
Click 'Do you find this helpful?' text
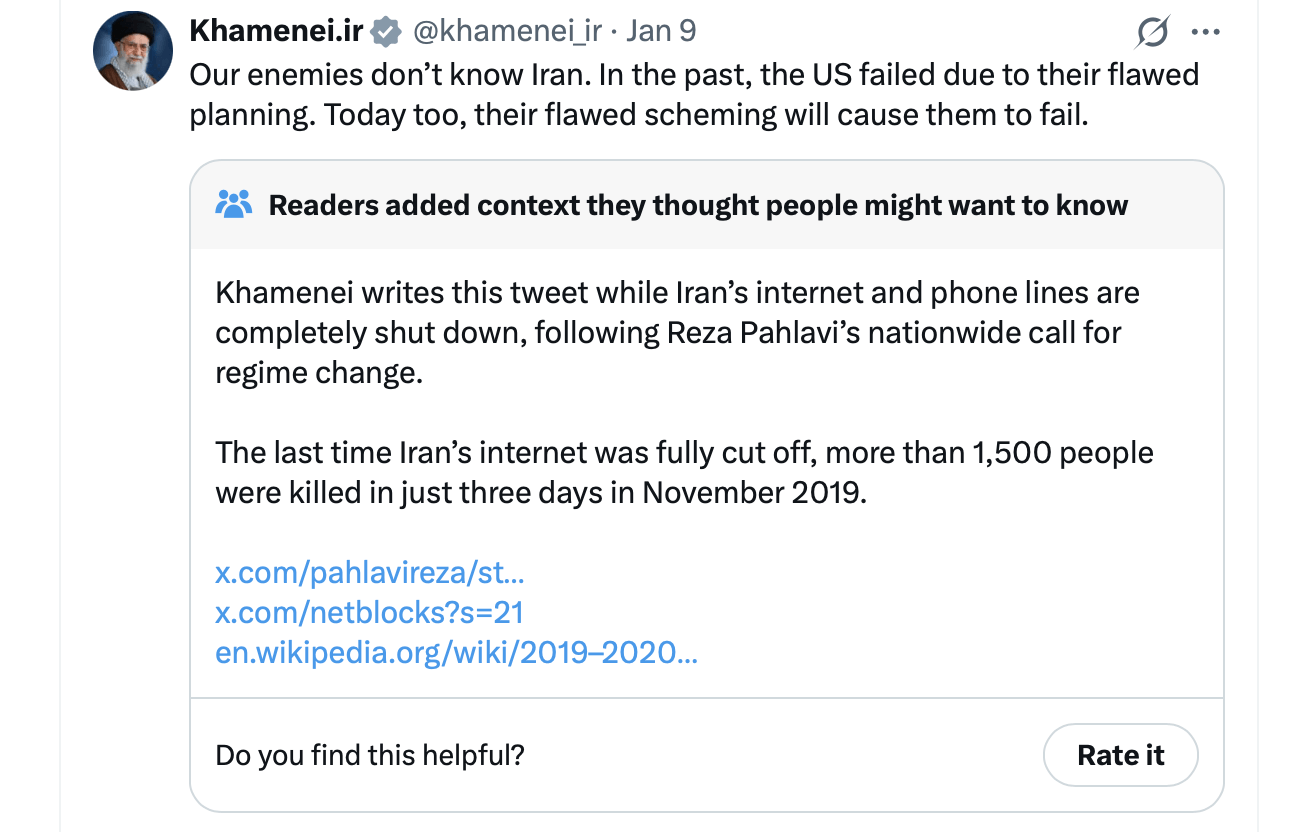tap(367, 755)
